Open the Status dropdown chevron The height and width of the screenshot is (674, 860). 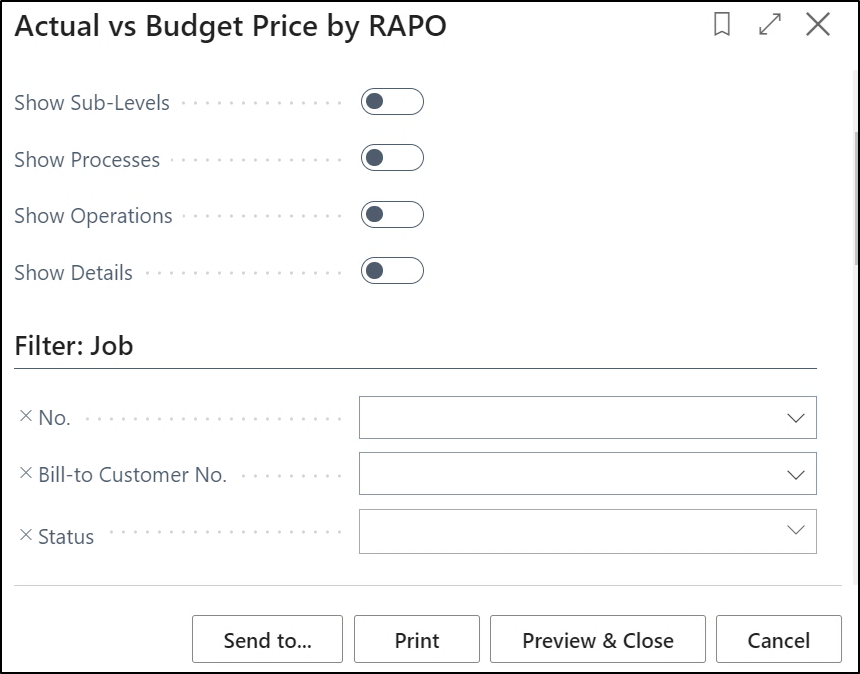pos(796,531)
